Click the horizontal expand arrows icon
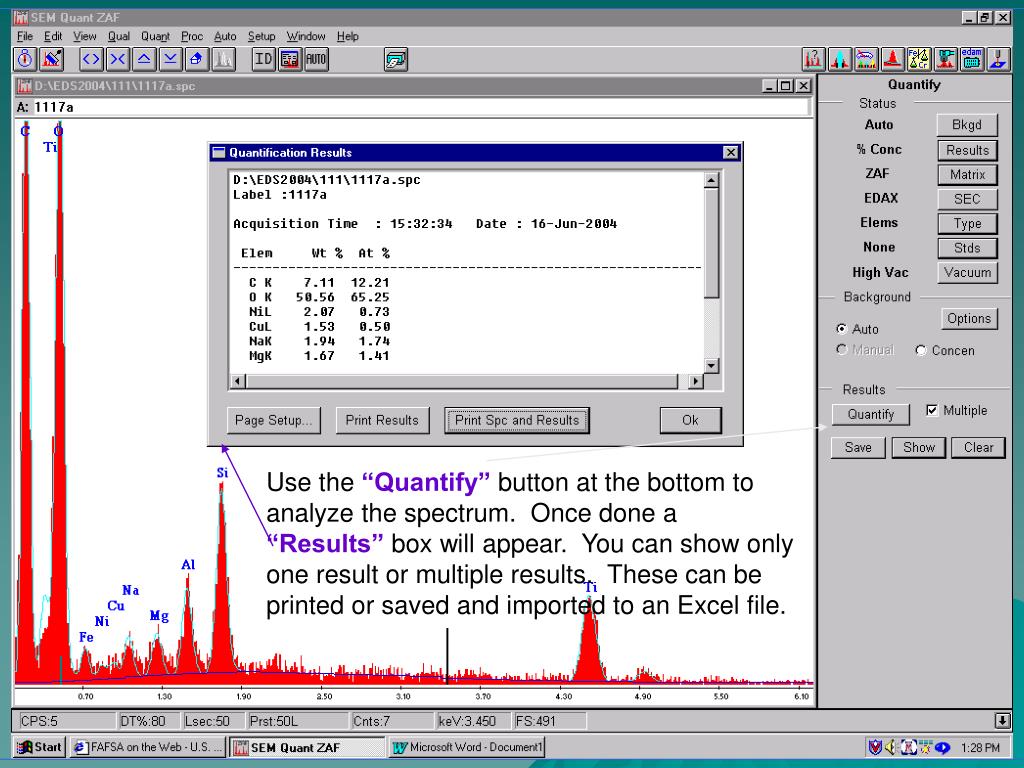Screen dimensions: 1024x768 (91, 59)
